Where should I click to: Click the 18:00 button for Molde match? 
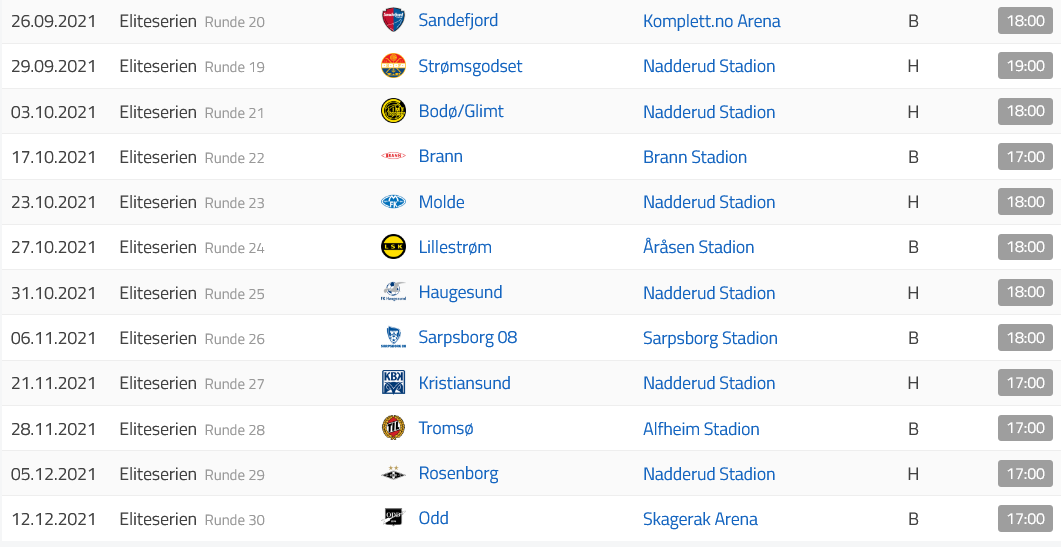1025,202
